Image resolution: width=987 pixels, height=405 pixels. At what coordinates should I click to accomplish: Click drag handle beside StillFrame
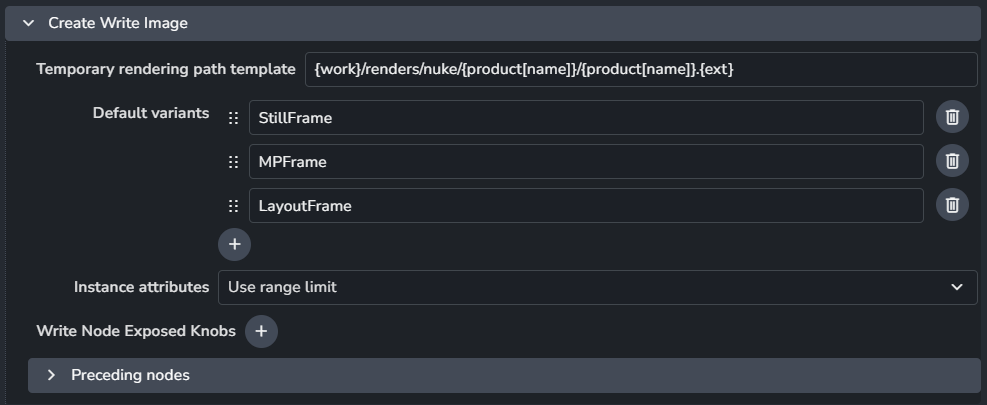233,118
